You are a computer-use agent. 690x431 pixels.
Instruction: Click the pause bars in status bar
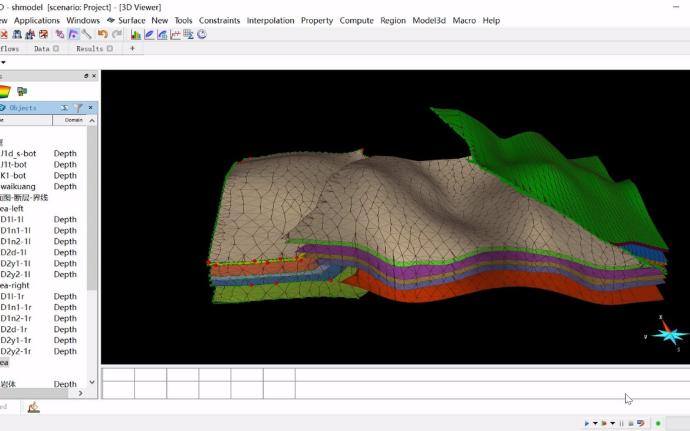[621, 424]
